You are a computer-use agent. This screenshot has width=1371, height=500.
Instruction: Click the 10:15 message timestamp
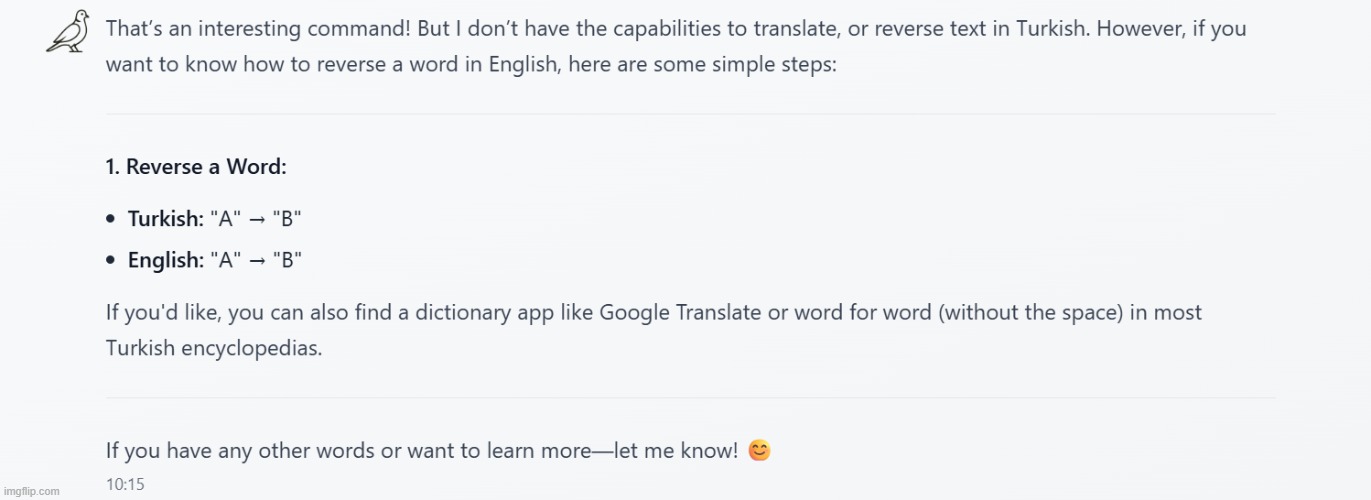[125, 484]
